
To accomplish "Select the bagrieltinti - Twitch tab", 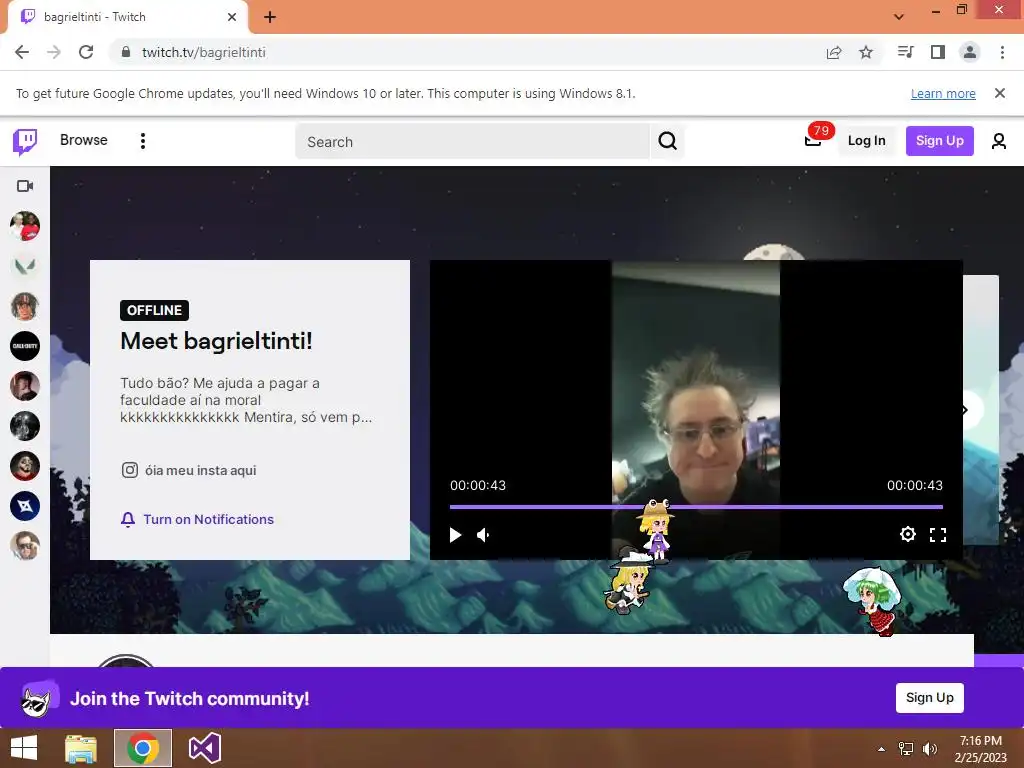I will [127, 17].
